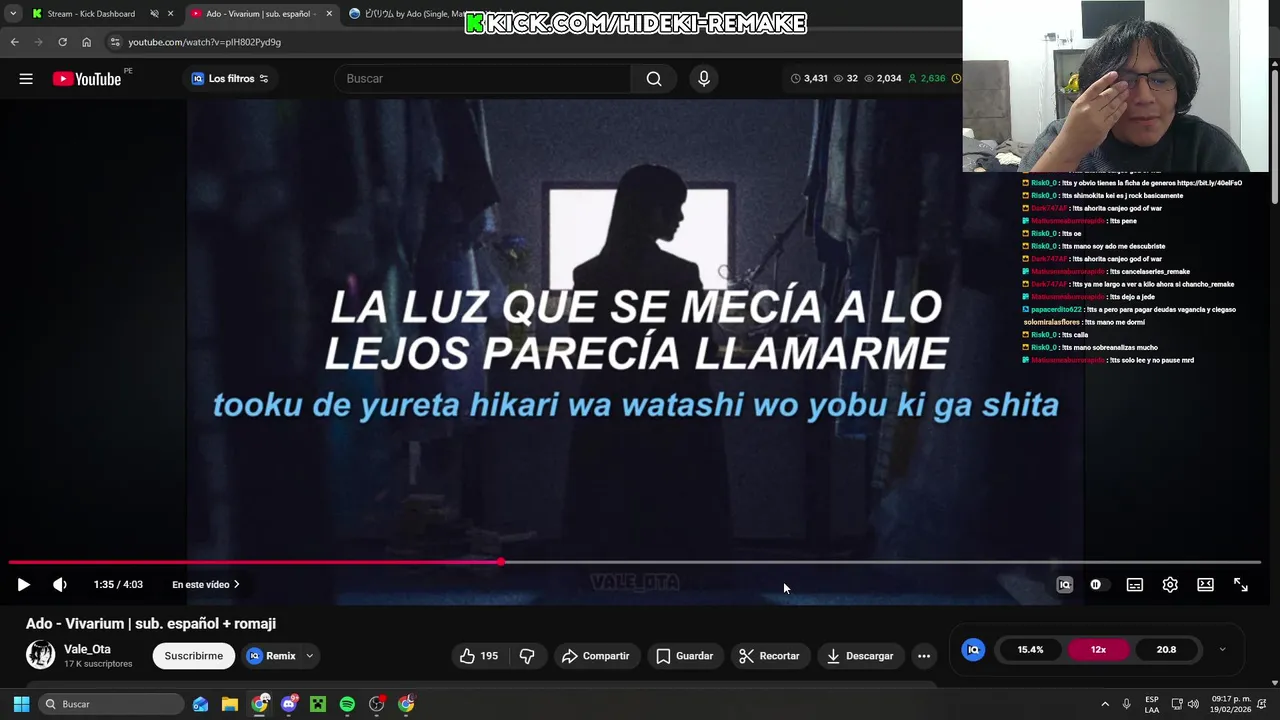Save video with the Guardar button

coord(685,656)
